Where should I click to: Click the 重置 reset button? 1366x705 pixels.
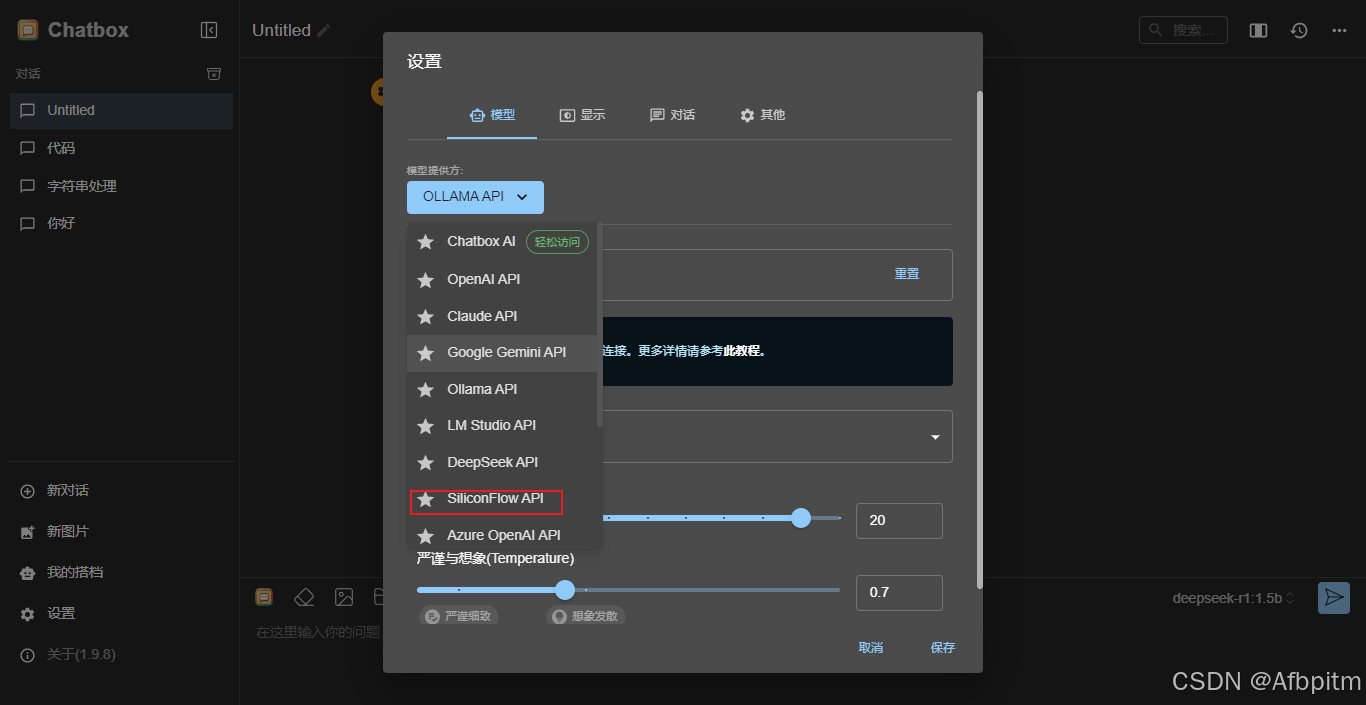point(907,274)
